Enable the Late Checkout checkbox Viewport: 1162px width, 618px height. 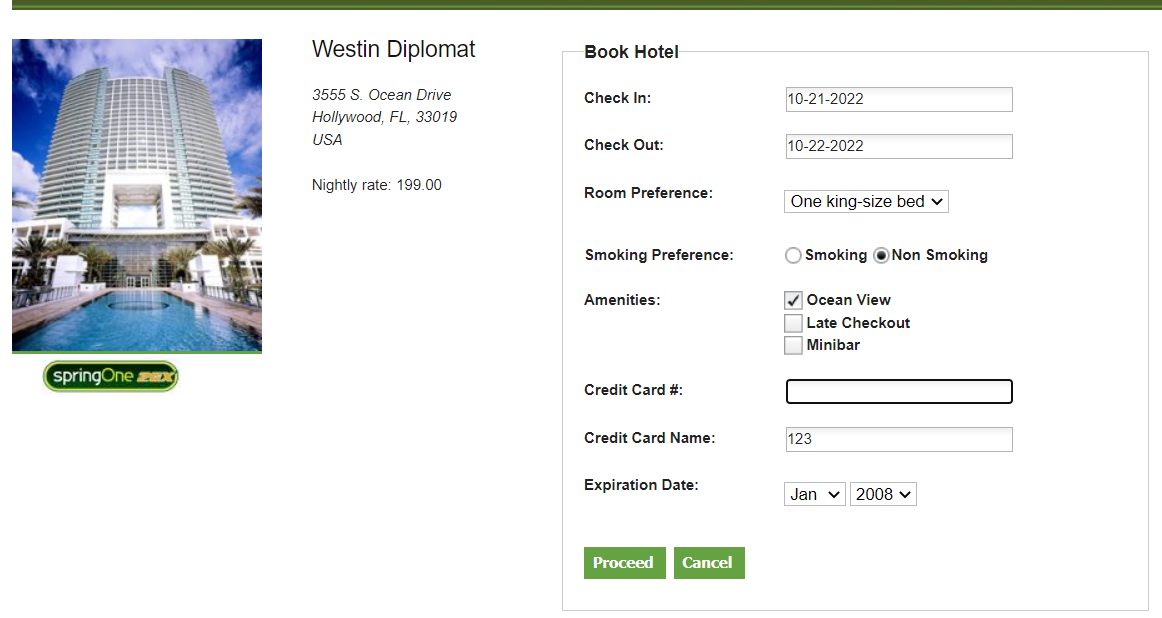point(793,323)
